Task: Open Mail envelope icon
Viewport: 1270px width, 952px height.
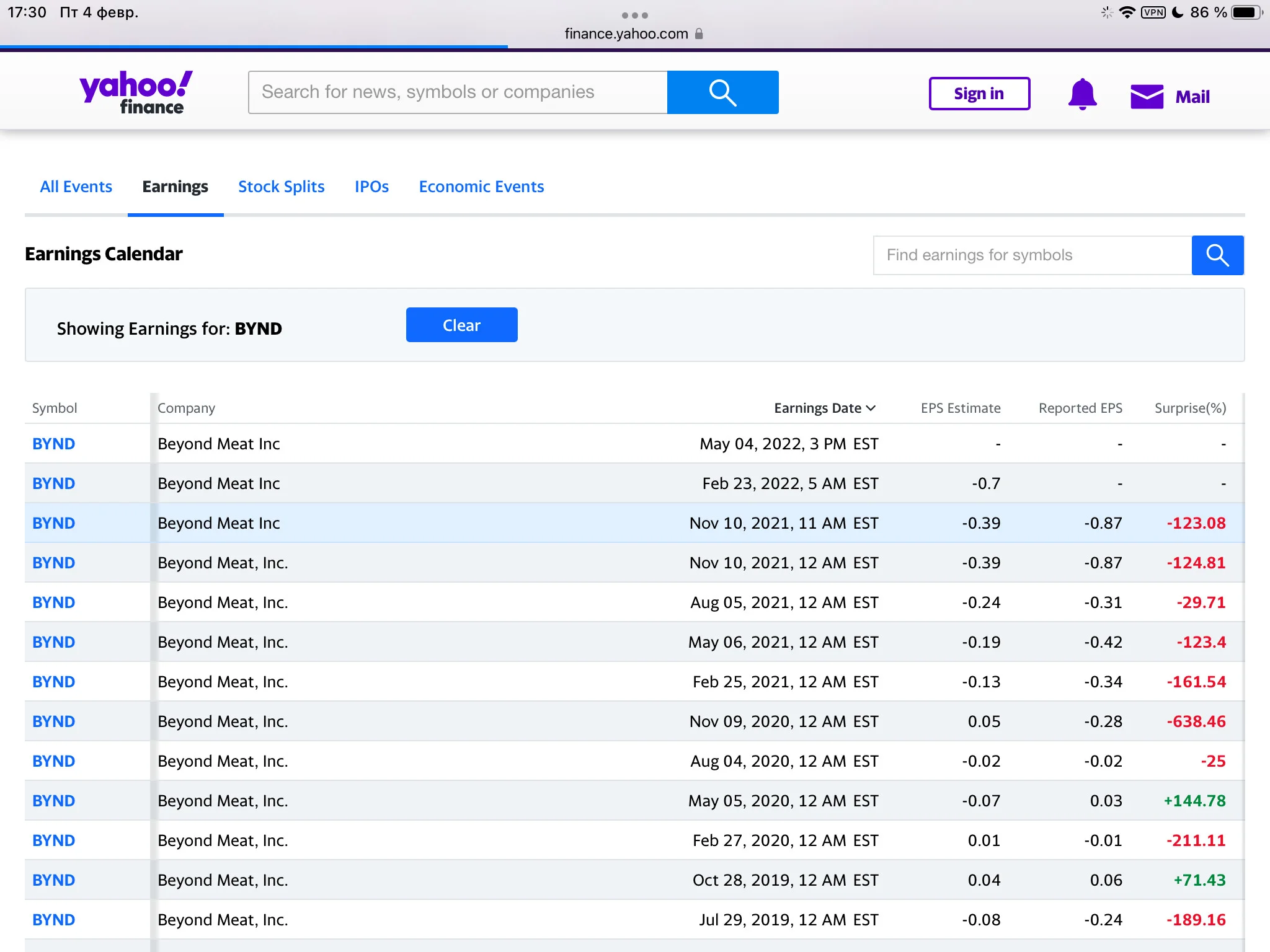Action: pyautogui.click(x=1147, y=96)
